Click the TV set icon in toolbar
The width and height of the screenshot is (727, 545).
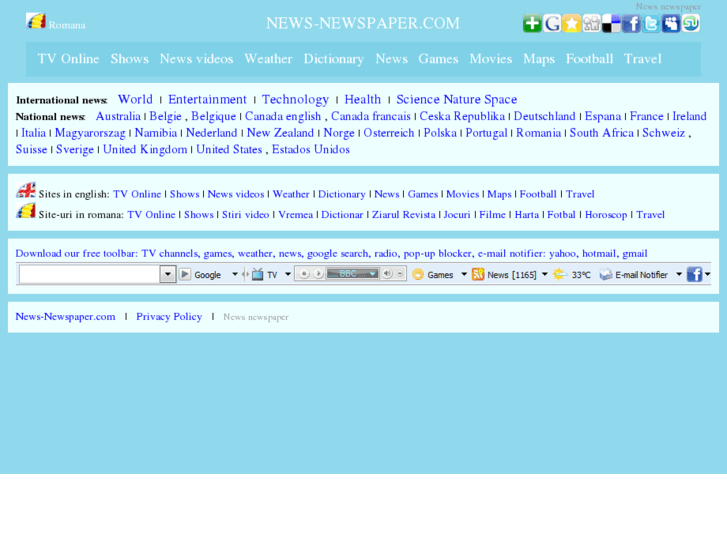[x=258, y=274]
